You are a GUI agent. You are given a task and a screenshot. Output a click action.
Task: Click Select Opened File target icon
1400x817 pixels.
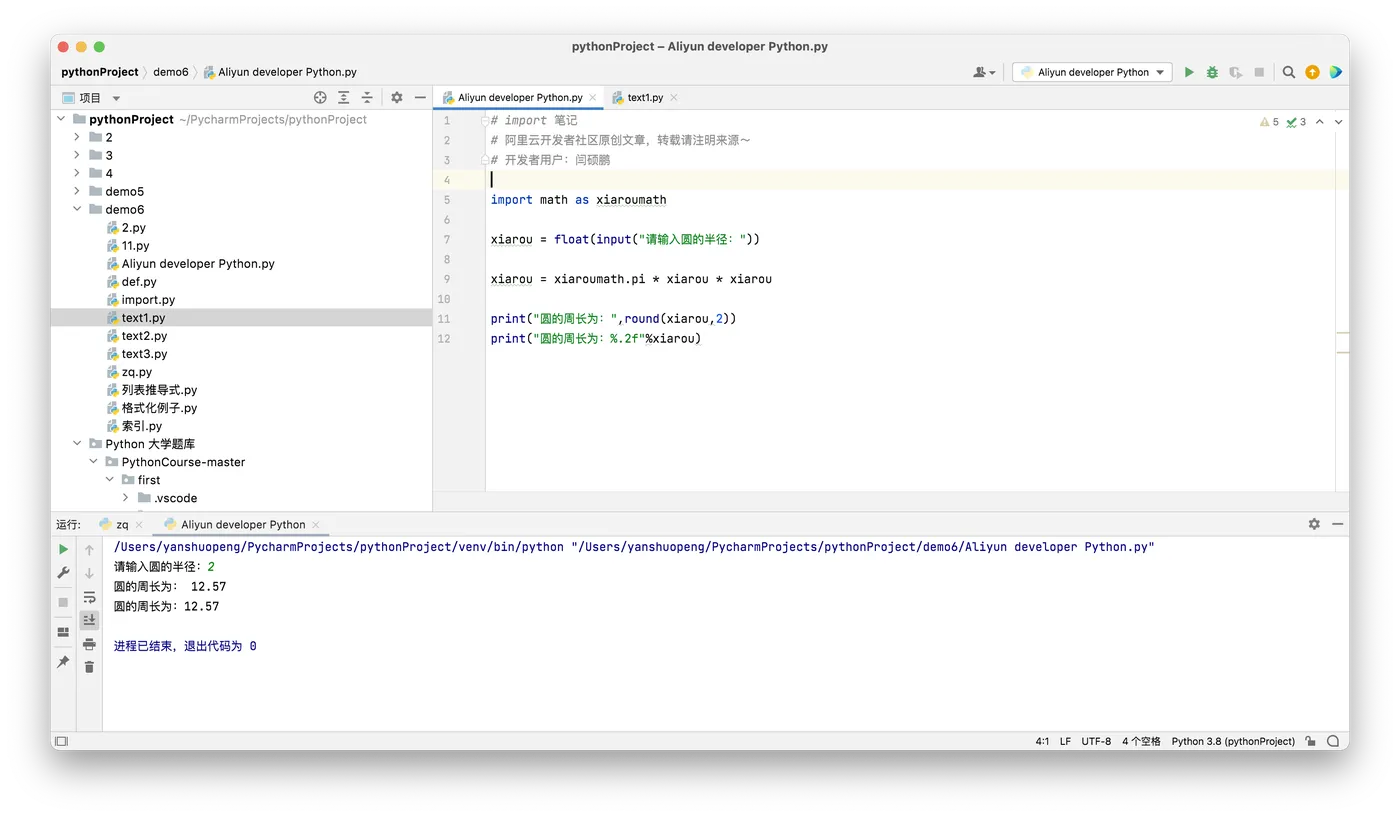(x=320, y=97)
